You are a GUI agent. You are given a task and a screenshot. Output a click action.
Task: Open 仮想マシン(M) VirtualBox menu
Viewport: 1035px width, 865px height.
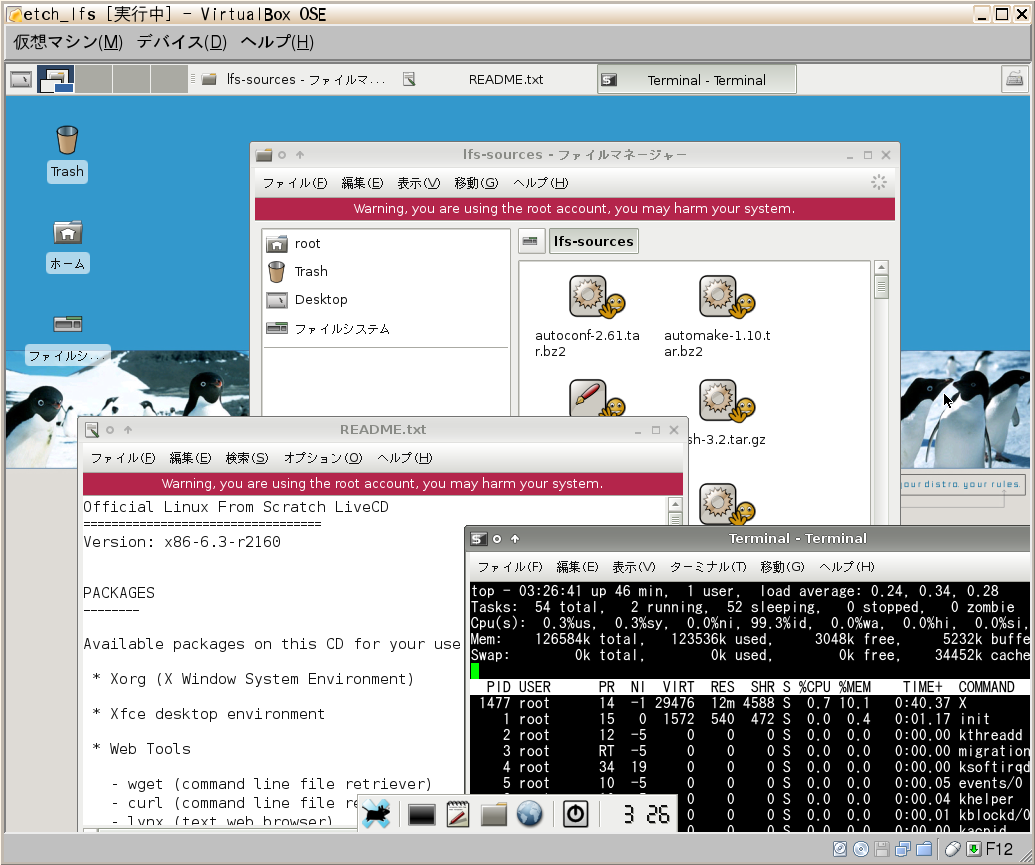68,42
